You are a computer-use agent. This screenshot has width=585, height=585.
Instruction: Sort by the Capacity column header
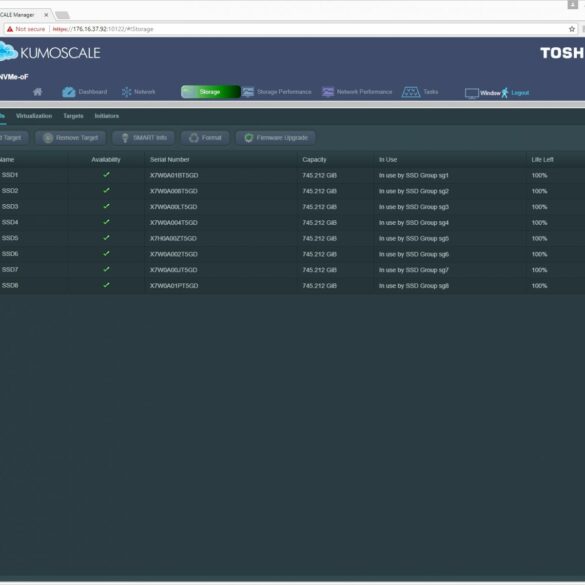[x=314, y=160]
